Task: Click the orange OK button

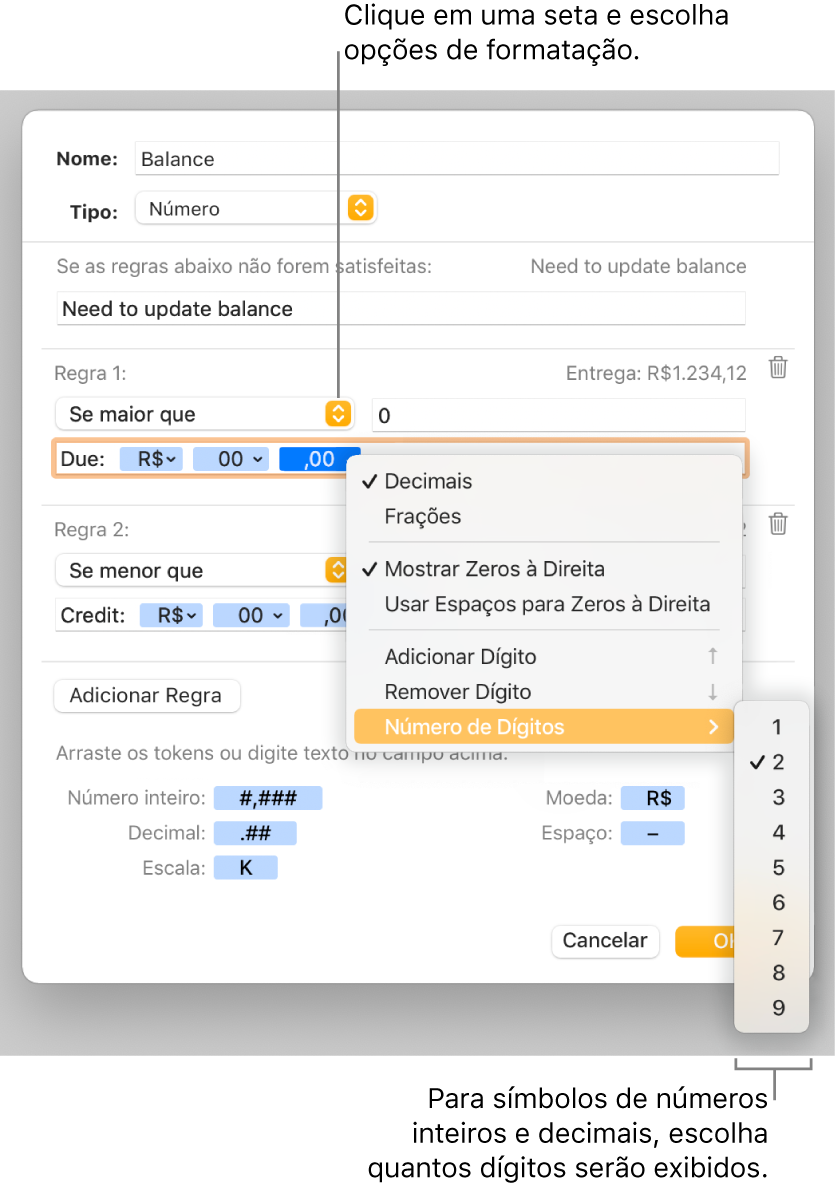Action: point(705,940)
